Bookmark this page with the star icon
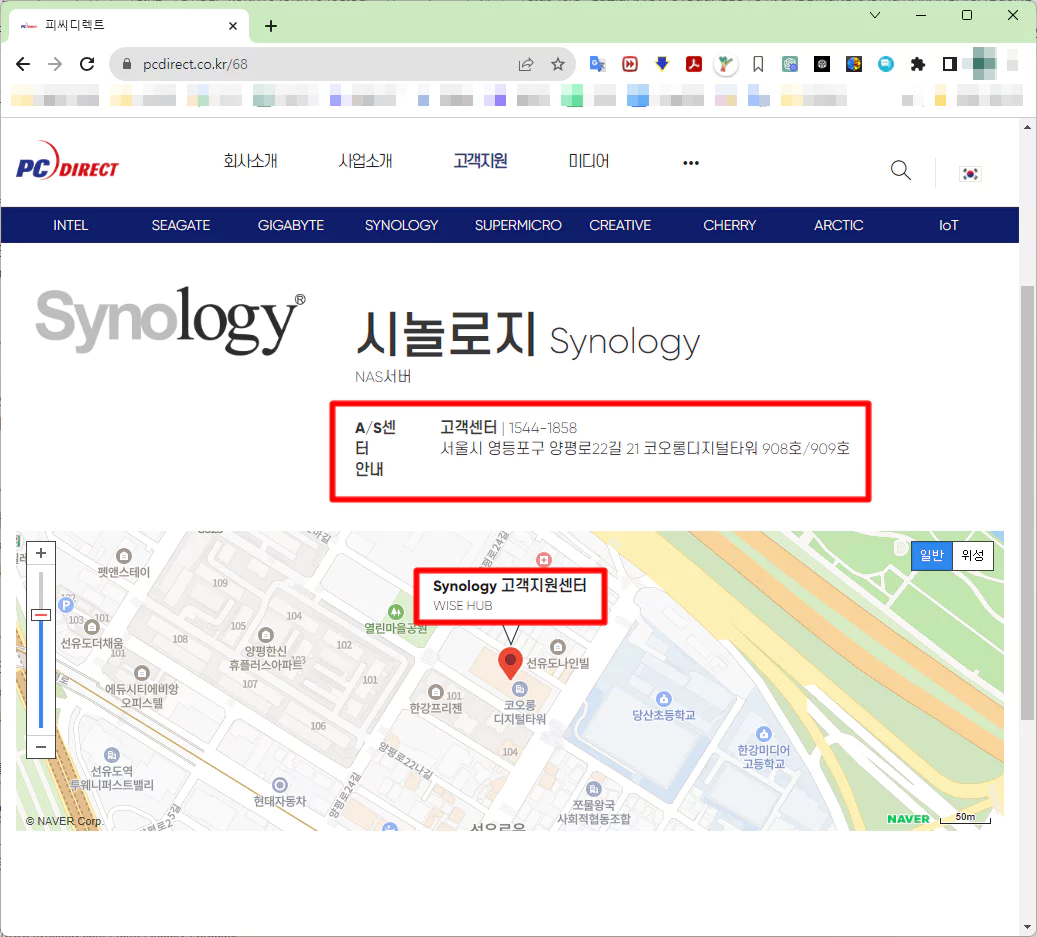The height and width of the screenshot is (937, 1037). click(558, 64)
